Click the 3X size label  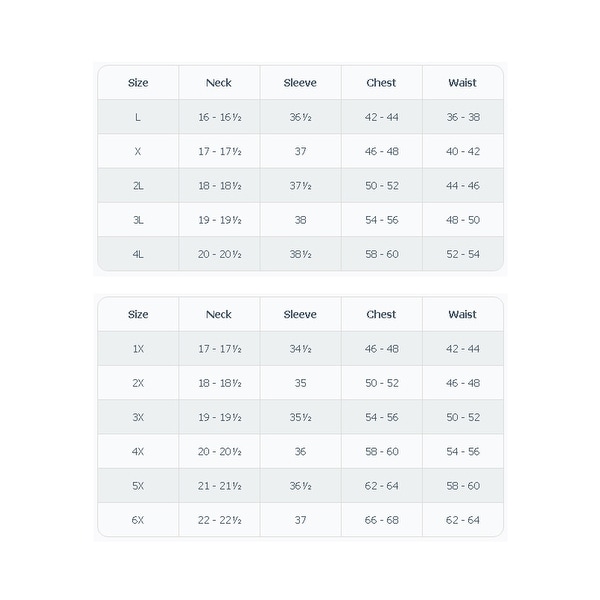tap(138, 417)
